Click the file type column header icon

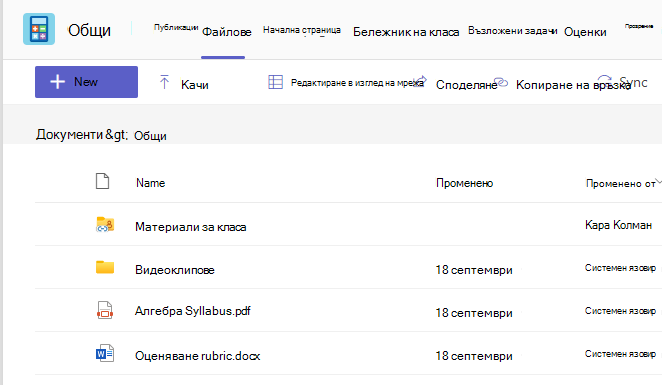[102, 181]
